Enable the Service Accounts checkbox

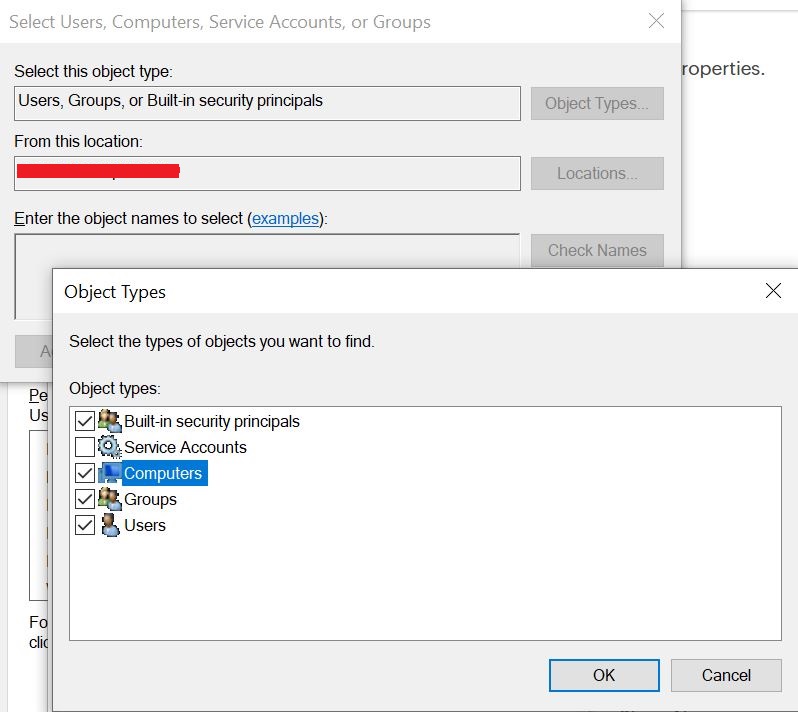point(85,447)
